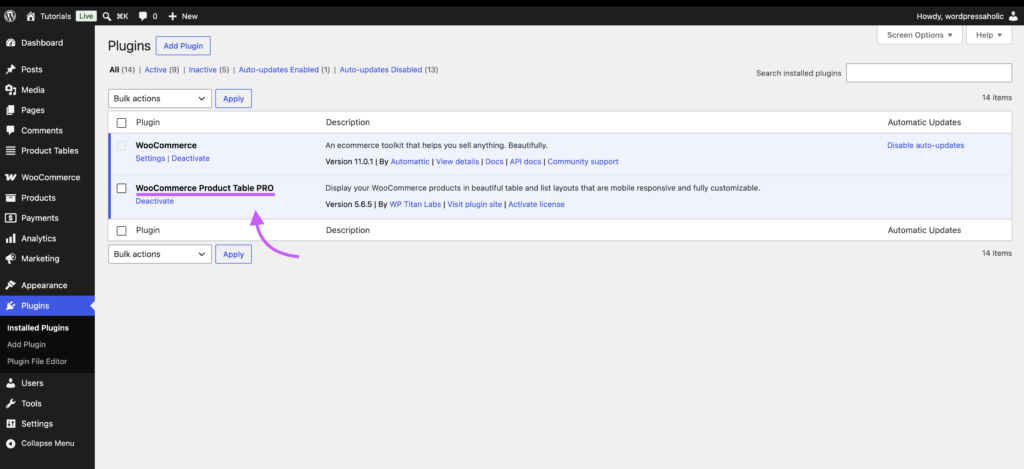Filter plugins by Inactive
1024x469 pixels.
tap(202, 70)
